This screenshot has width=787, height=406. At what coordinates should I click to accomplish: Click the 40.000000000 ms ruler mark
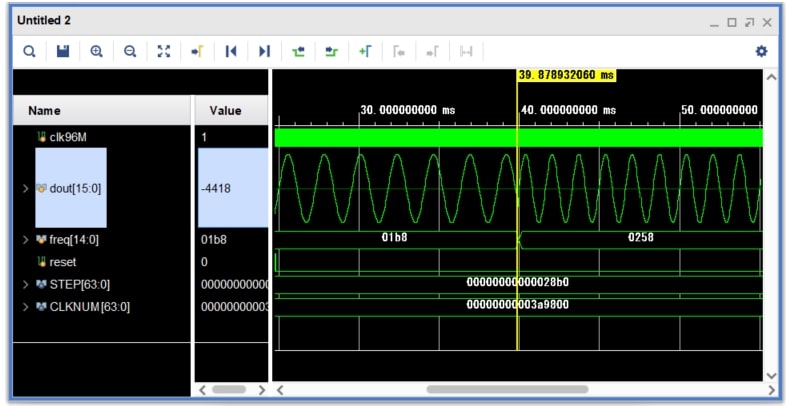point(569,110)
